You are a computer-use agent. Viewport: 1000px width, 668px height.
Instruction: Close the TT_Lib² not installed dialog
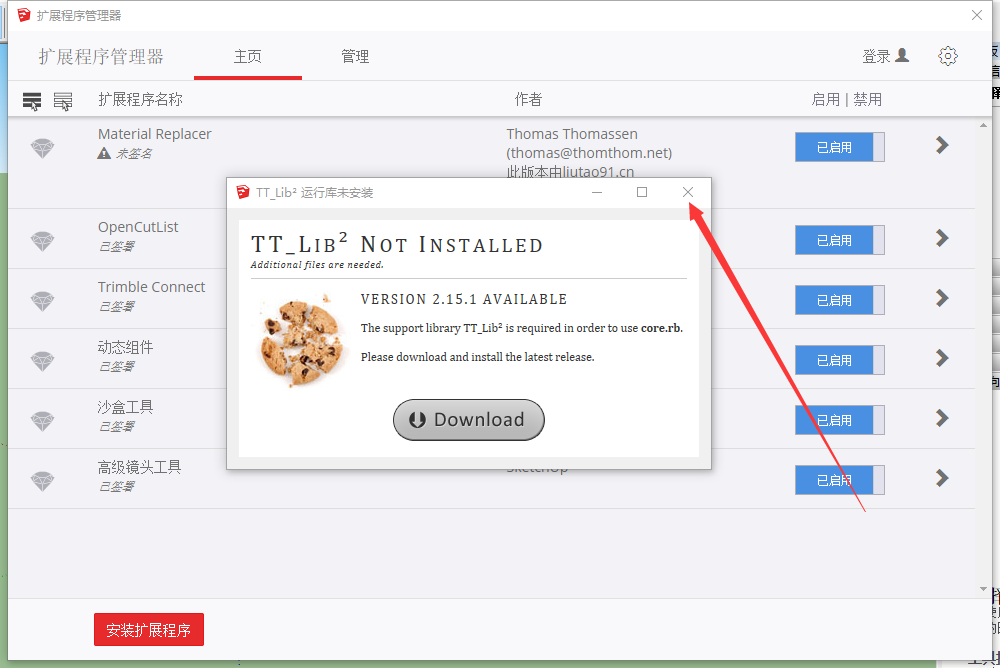(x=688, y=192)
